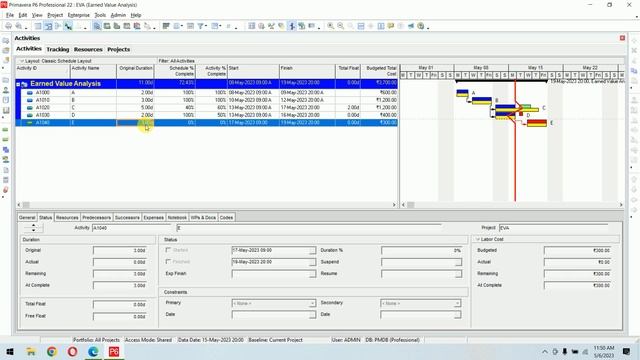Click the highlighted Gantt chart layout icon

tap(48, 26)
